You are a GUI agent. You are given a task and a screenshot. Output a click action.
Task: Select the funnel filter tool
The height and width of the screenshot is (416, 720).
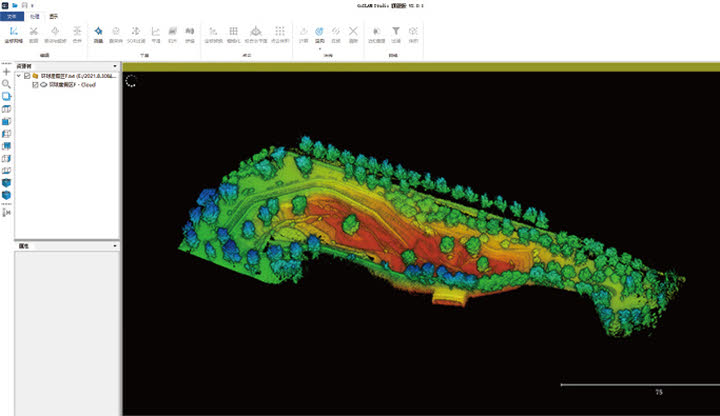[x=396, y=33]
